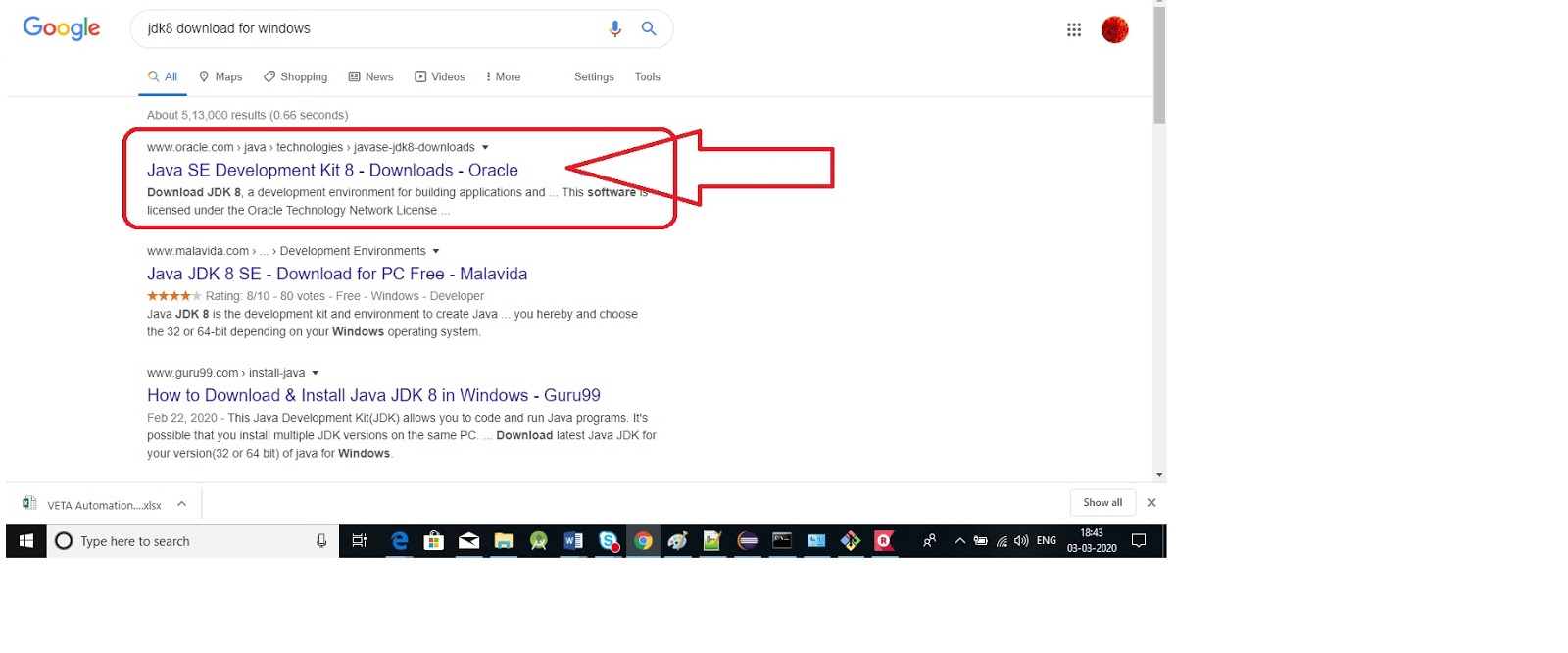Switch to the Videos tab
Image resolution: width=1568 pixels, height=653 pixels.
pyautogui.click(x=440, y=76)
